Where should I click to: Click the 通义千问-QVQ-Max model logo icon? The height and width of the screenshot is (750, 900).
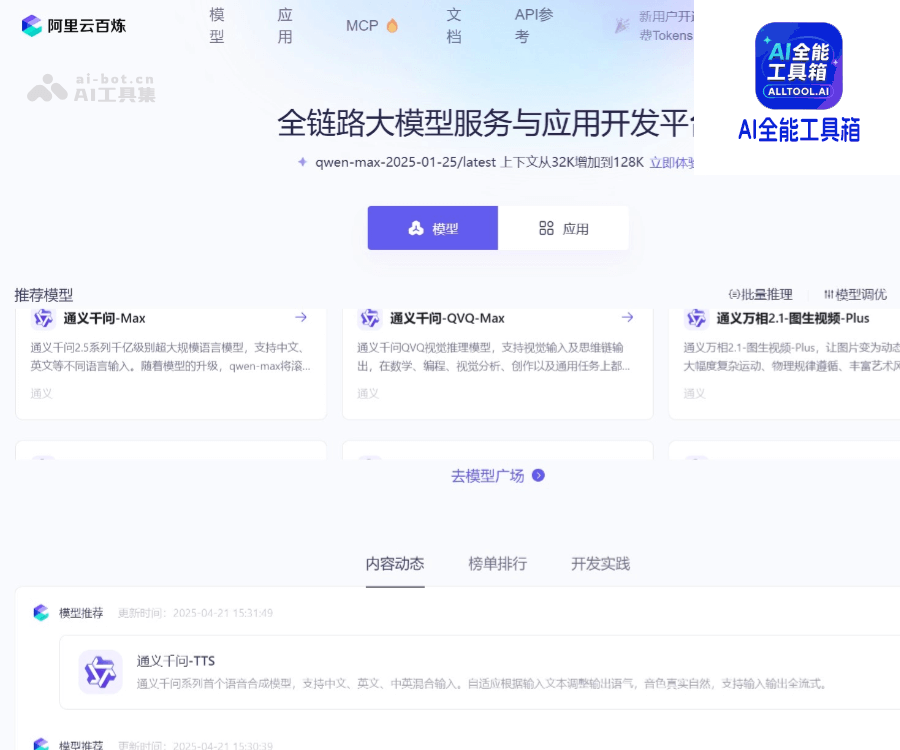click(370, 317)
